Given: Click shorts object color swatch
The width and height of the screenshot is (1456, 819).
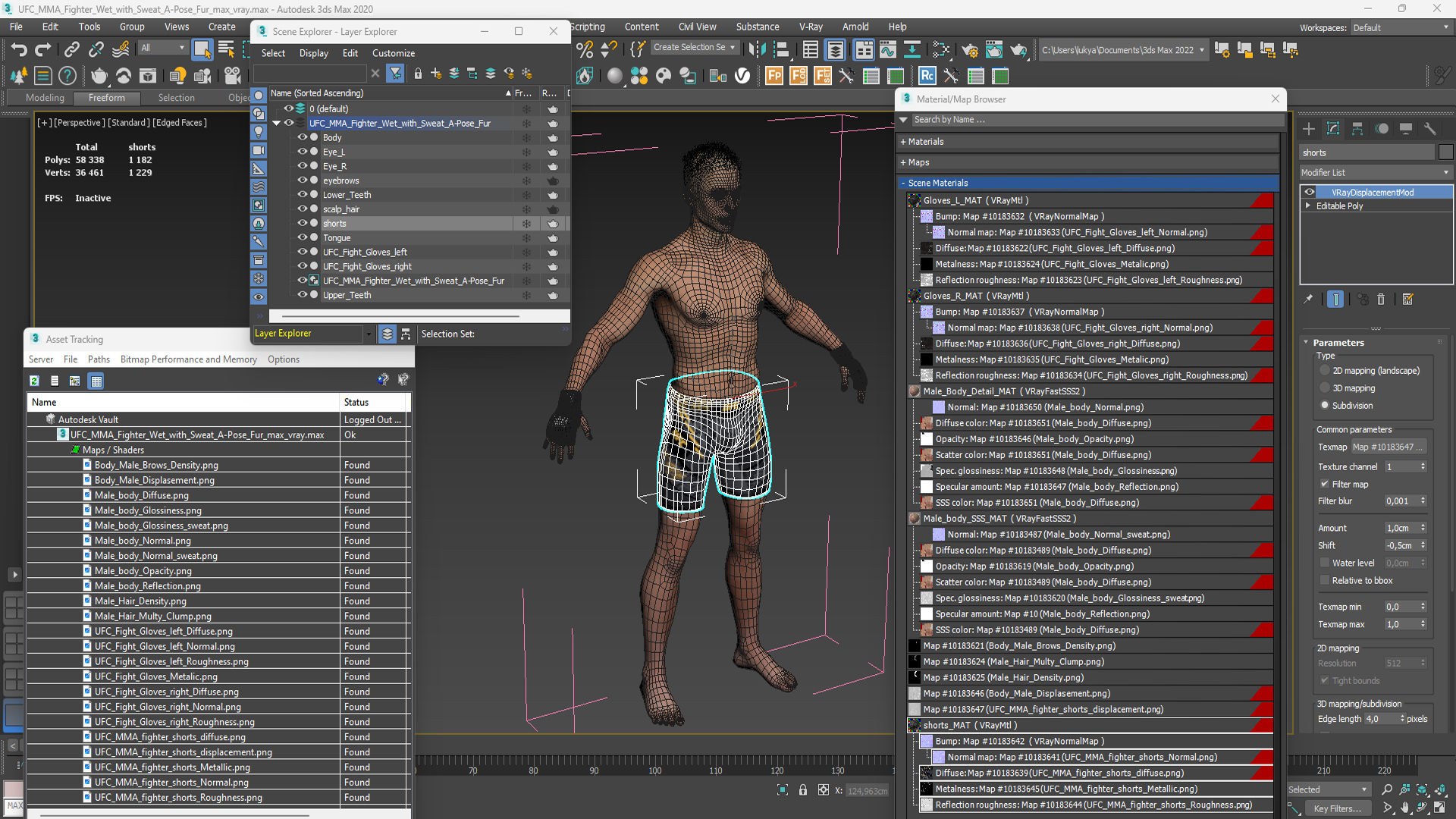Looking at the screenshot, I should pyautogui.click(x=1445, y=152).
